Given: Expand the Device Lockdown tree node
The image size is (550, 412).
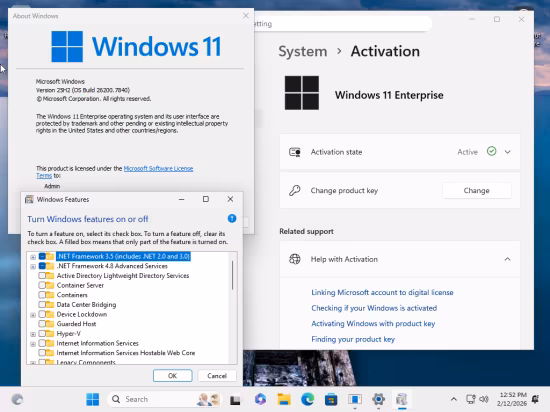Looking at the screenshot, I should tap(33, 315).
